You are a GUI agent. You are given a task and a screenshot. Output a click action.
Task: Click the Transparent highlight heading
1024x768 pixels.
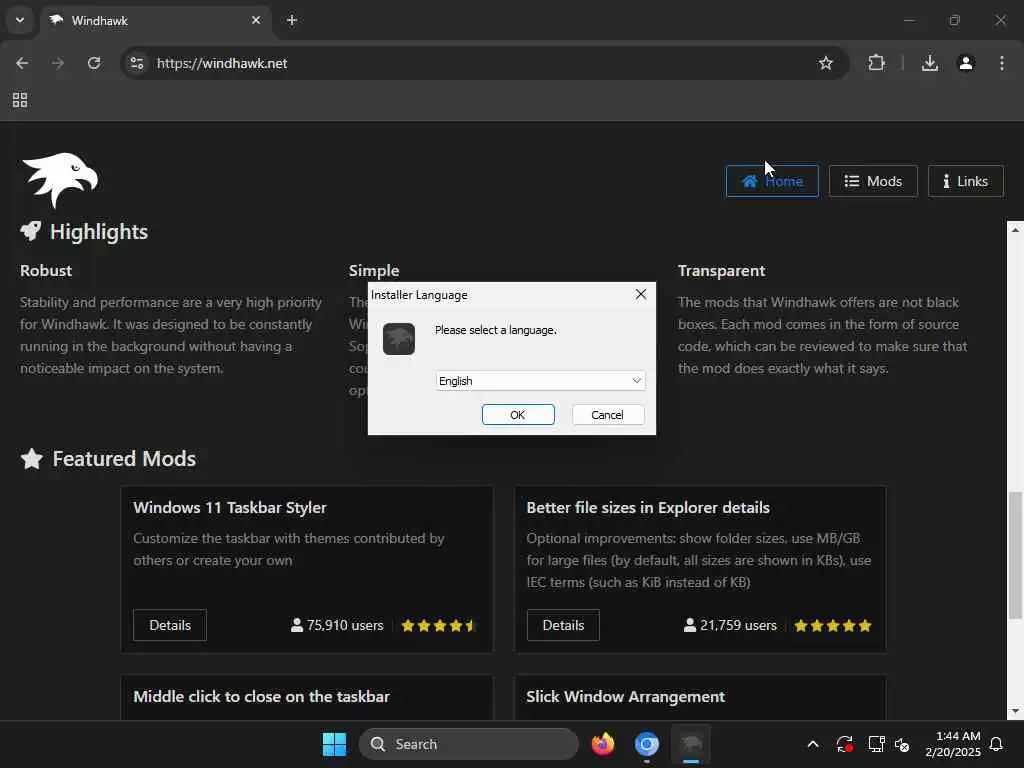[721, 270]
